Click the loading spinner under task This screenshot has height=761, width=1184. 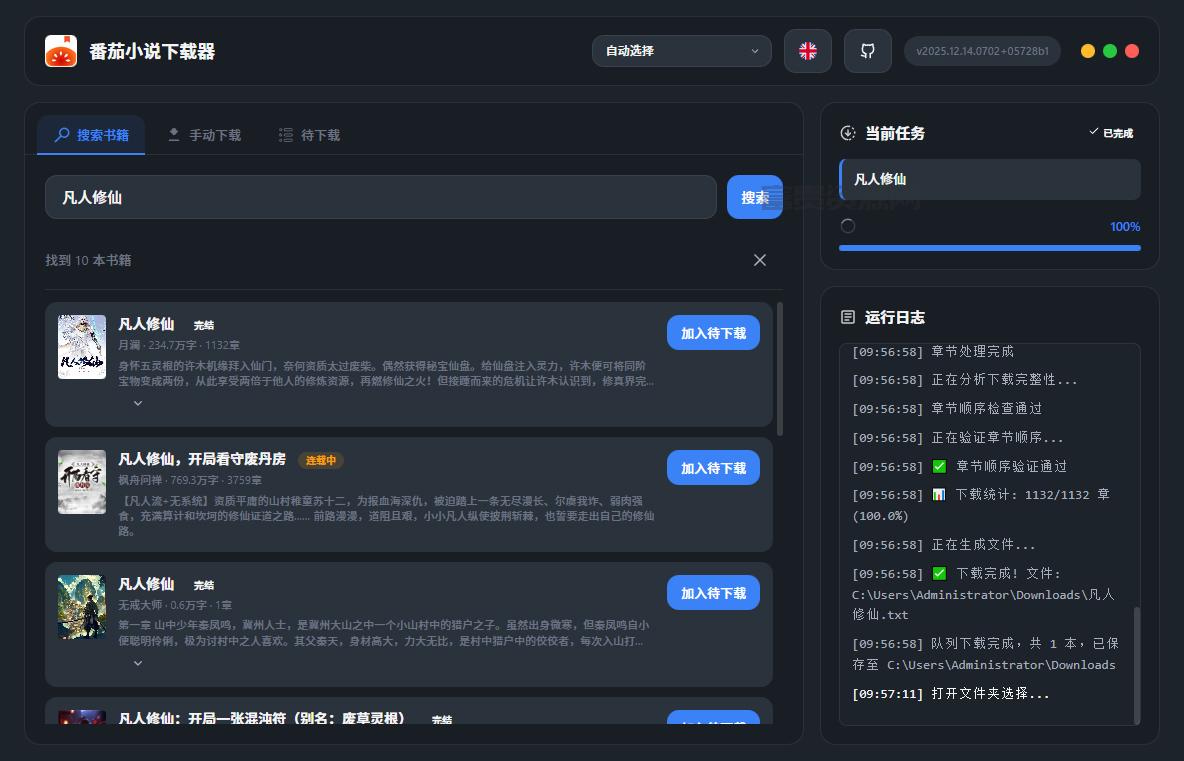point(848,226)
